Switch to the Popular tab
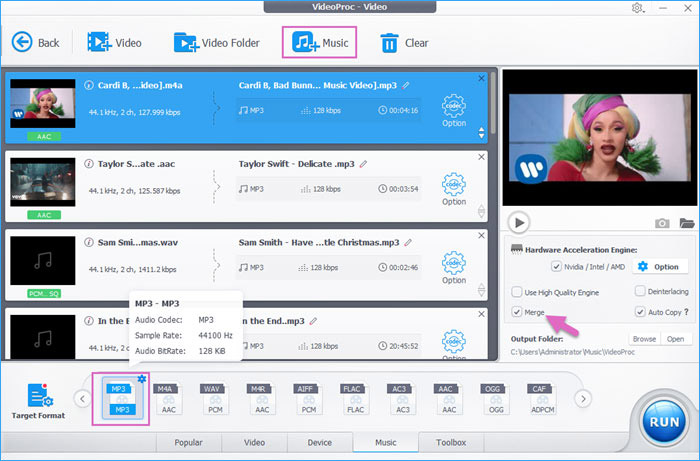Screen dimensions: 700x461 point(188,442)
